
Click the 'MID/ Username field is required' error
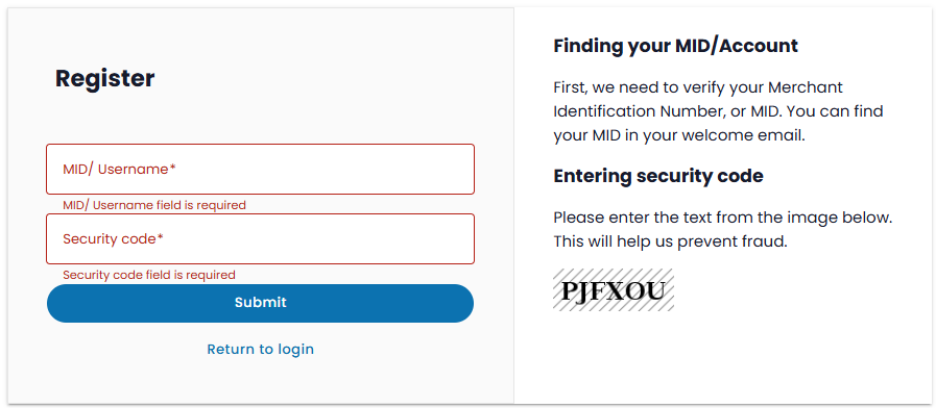(x=154, y=205)
